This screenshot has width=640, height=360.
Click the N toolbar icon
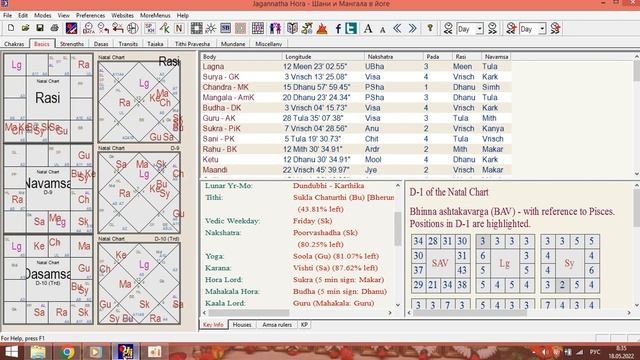coord(179,28)
